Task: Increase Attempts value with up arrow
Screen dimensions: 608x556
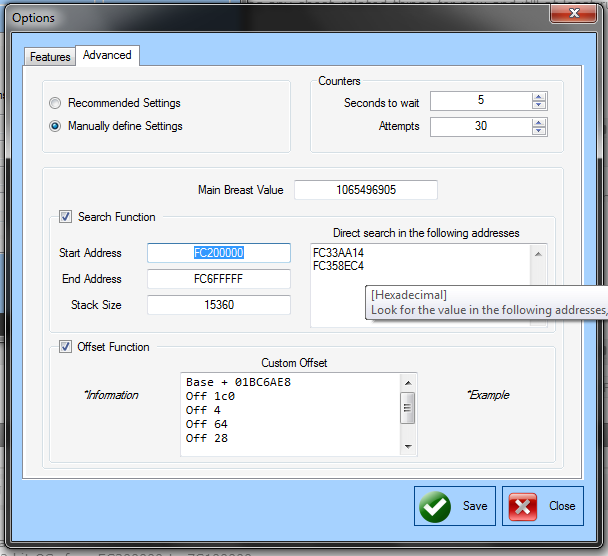Action: [x=539, y=122]
